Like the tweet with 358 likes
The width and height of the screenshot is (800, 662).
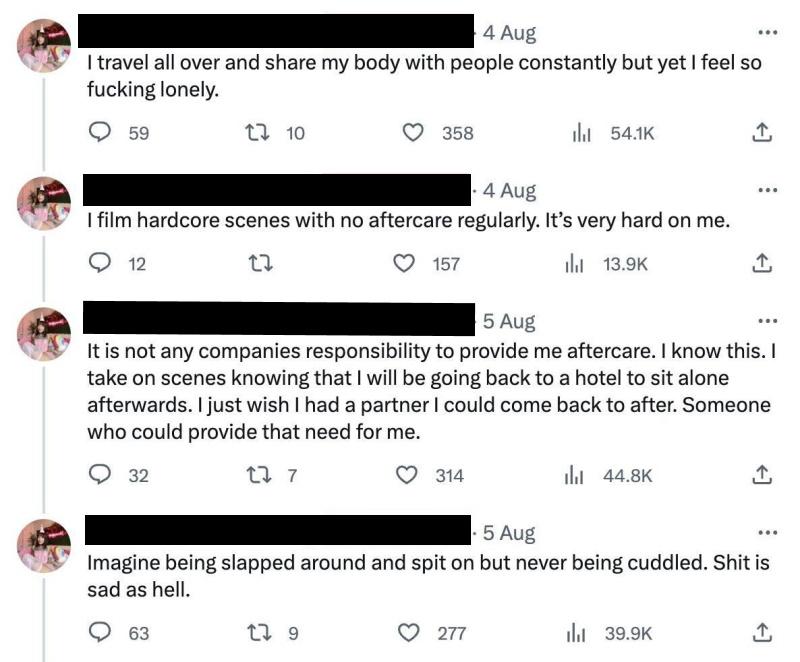[413, 133]
